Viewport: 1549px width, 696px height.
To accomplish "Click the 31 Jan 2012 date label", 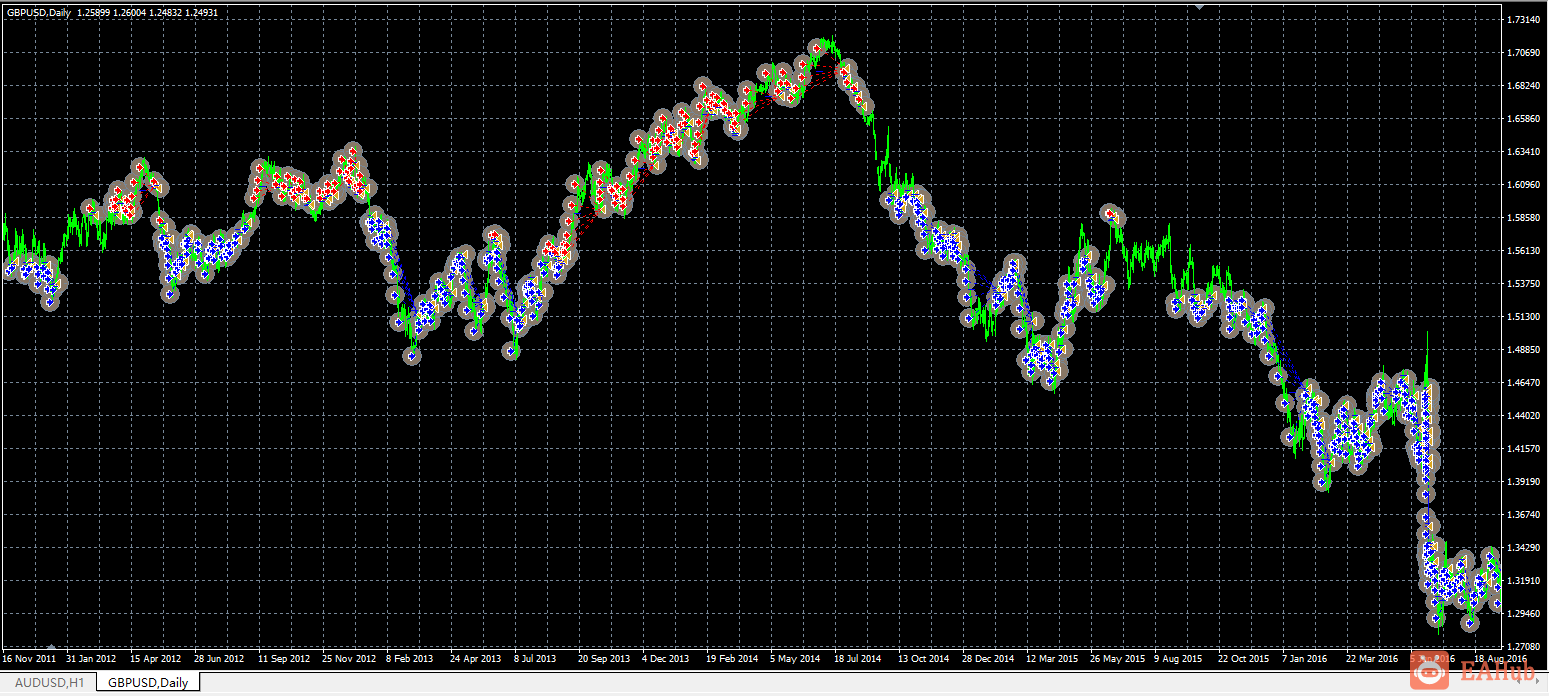I will click(x=90, y=659).
